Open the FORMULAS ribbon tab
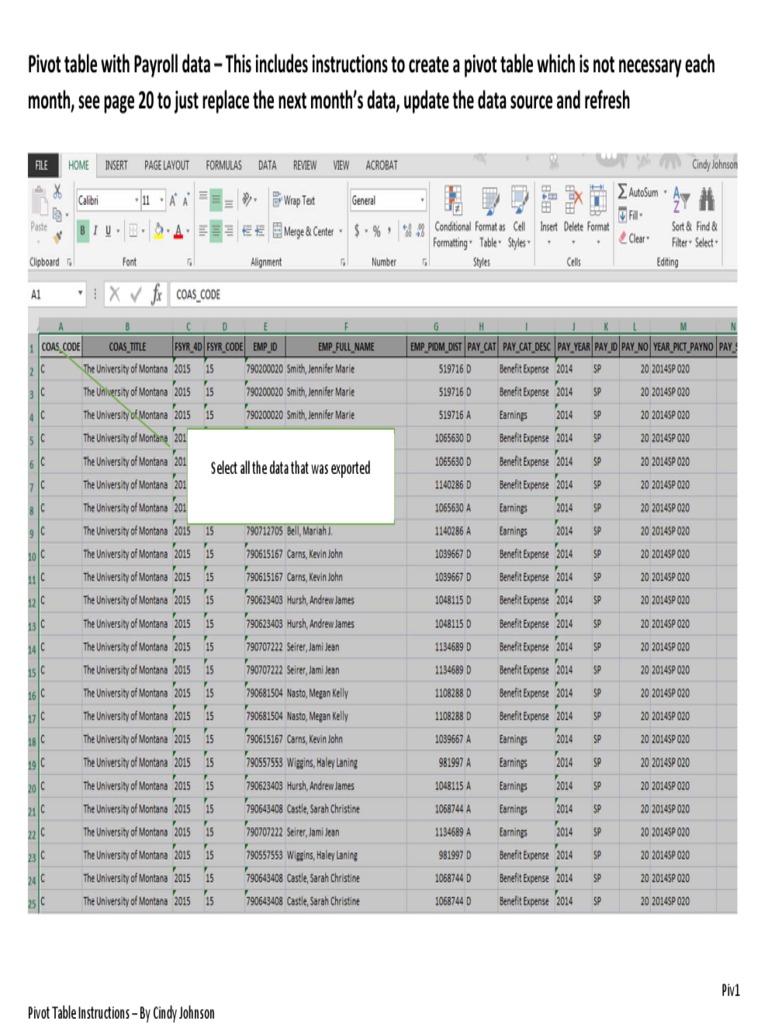 coord(224,166)
